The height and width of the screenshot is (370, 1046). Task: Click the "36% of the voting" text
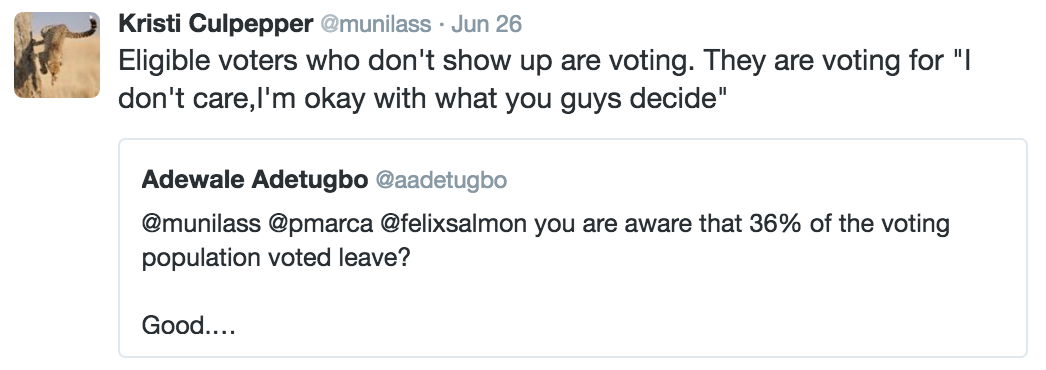(849, 224)
